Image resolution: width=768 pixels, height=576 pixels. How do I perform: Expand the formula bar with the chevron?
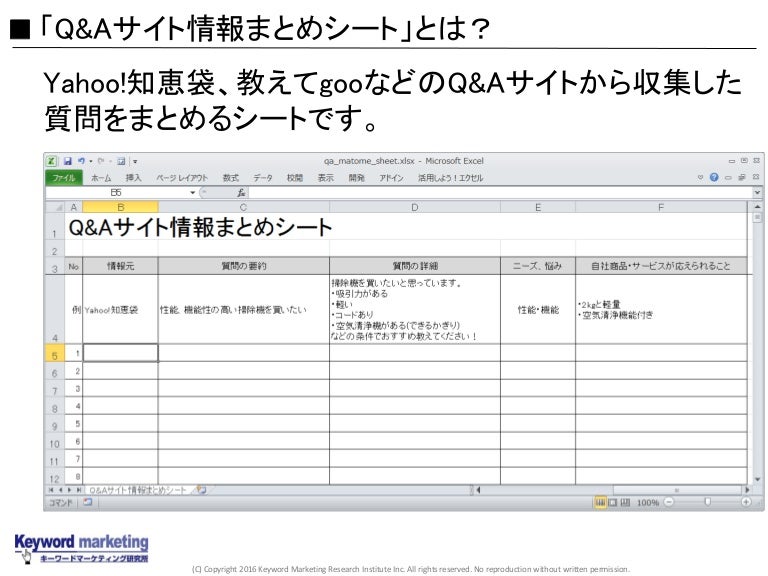[x=756, y=192]
